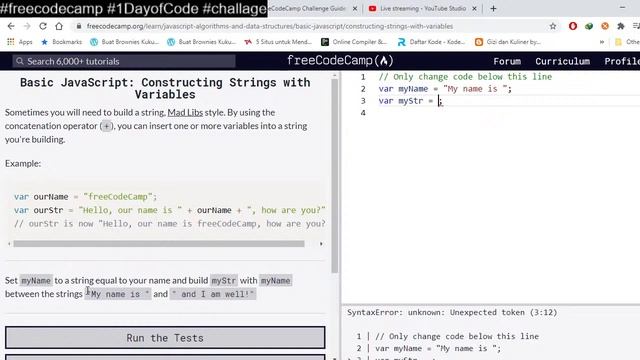Bookmark this page with the star icon
Viewport: 640px width, 360px height.
(553, 26)
